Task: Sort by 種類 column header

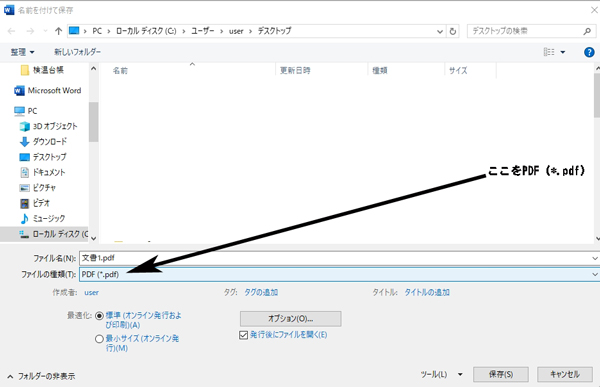Action: click(380, 70)
